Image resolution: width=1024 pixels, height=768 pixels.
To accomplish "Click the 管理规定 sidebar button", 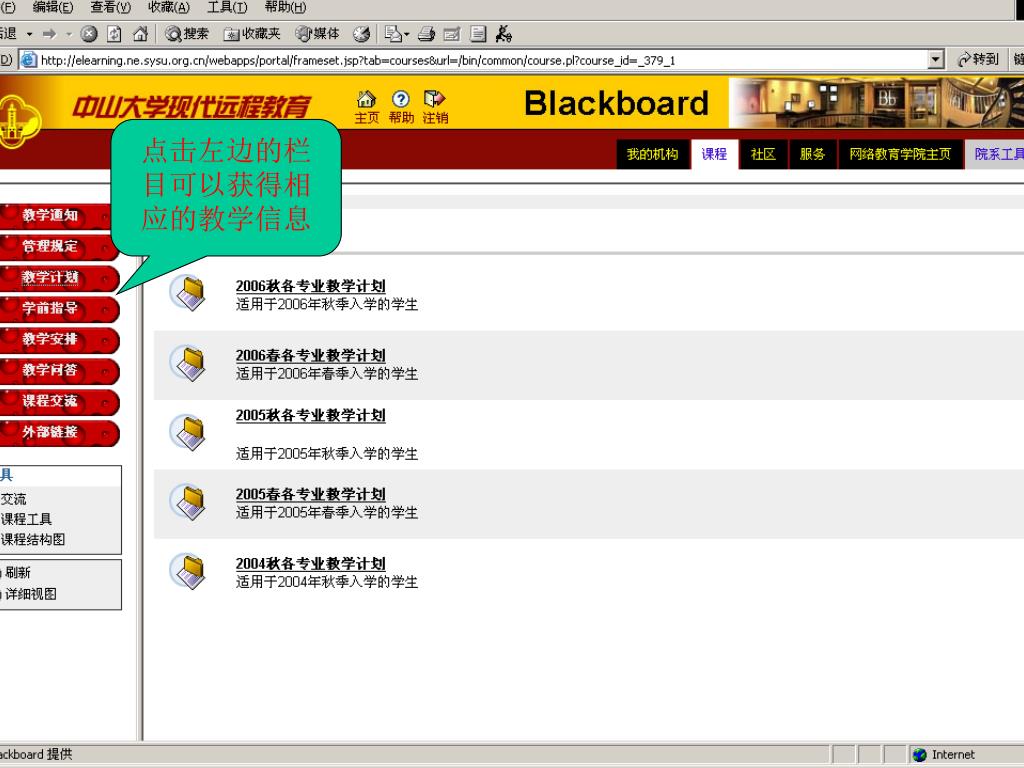I will [57, 247].
